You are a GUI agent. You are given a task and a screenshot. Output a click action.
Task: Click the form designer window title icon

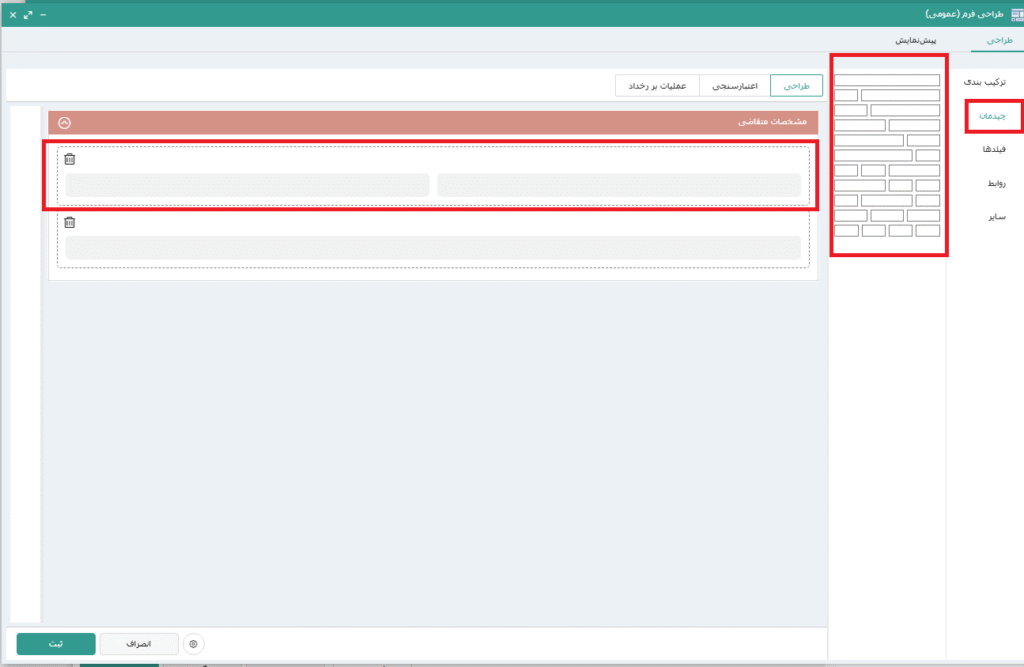pos(1012,15)
